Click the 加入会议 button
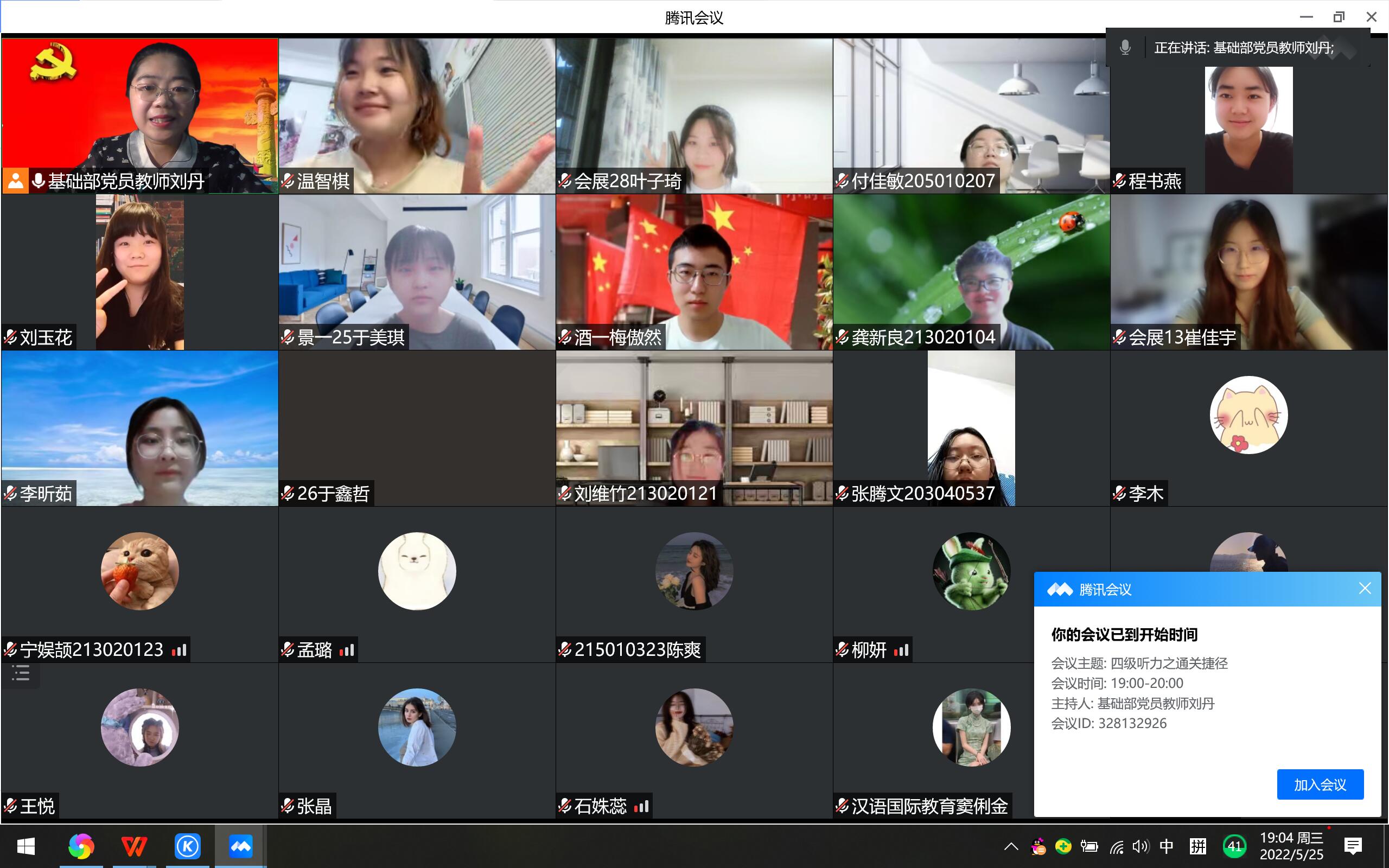Image resolution: width=1389 pixels, height=868 pixels. click(1320, 784)
